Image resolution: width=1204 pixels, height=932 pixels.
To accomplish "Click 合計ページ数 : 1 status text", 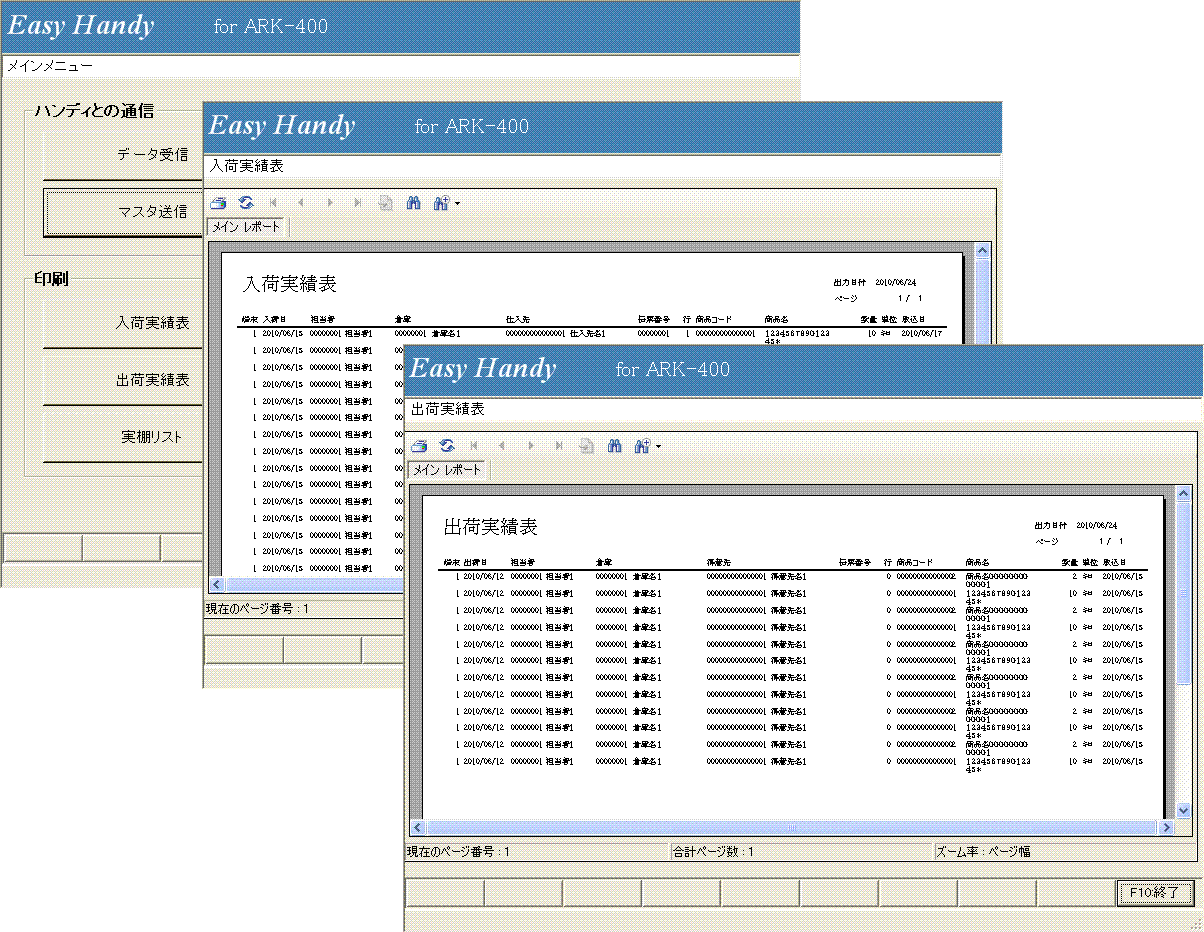I will [x=714, y=852].
